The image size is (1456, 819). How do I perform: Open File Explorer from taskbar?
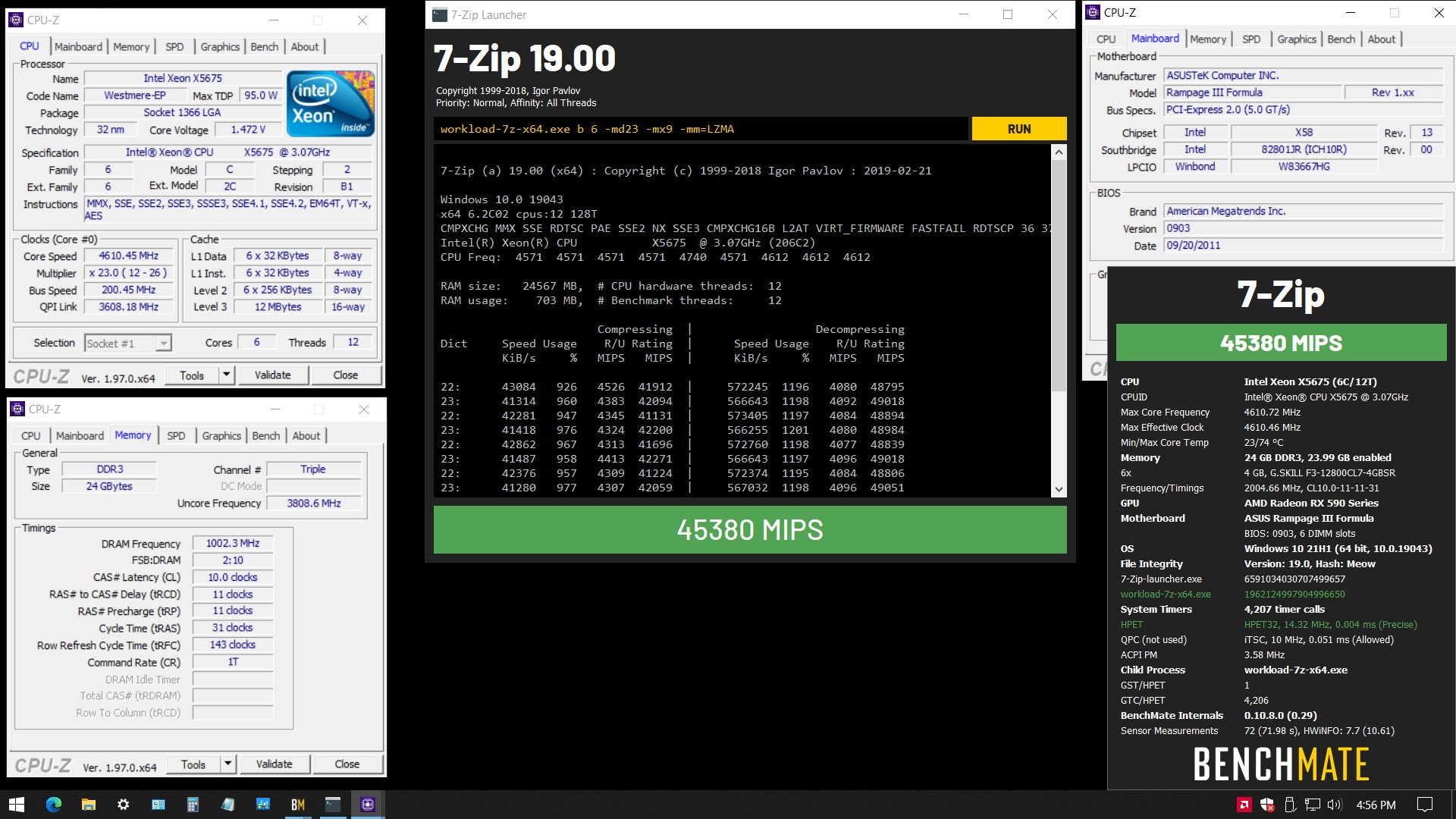tap(89, 805)
